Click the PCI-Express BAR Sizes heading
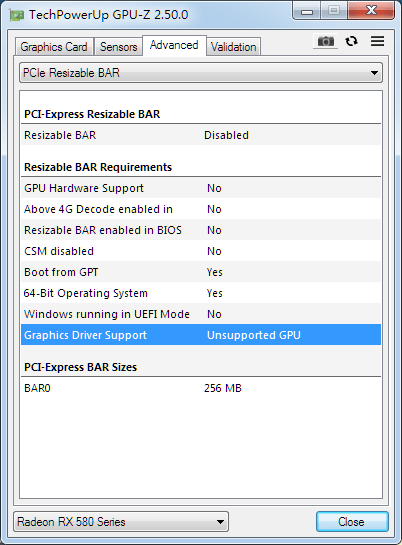This screenshot has width=402, height=545. [x=81, y=367]
